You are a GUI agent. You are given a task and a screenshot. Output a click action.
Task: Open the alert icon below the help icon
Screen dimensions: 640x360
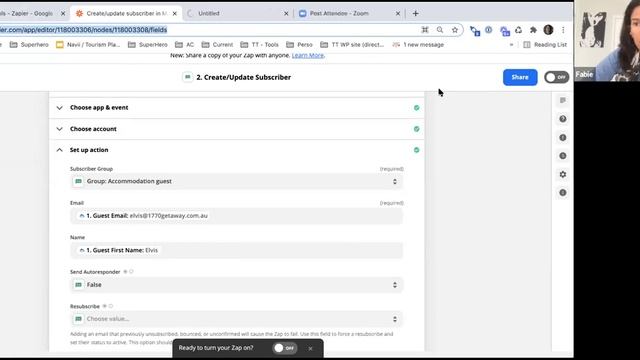(x=563, y=138)
